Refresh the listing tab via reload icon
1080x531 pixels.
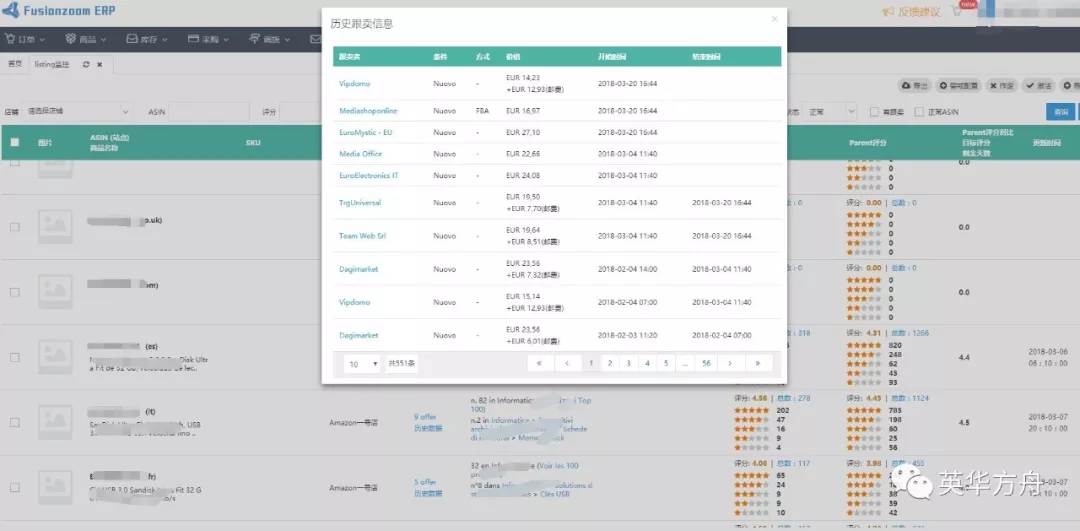point(85,64)
